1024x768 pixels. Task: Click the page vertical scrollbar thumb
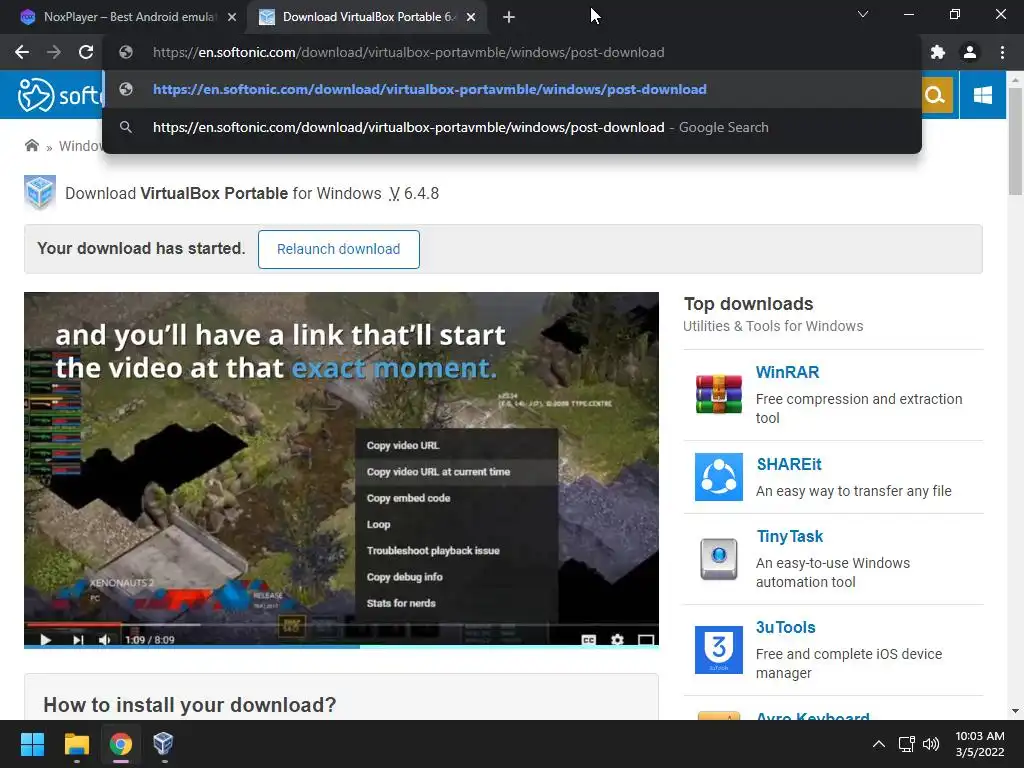pyautogui.click(x=1015, y=140)
